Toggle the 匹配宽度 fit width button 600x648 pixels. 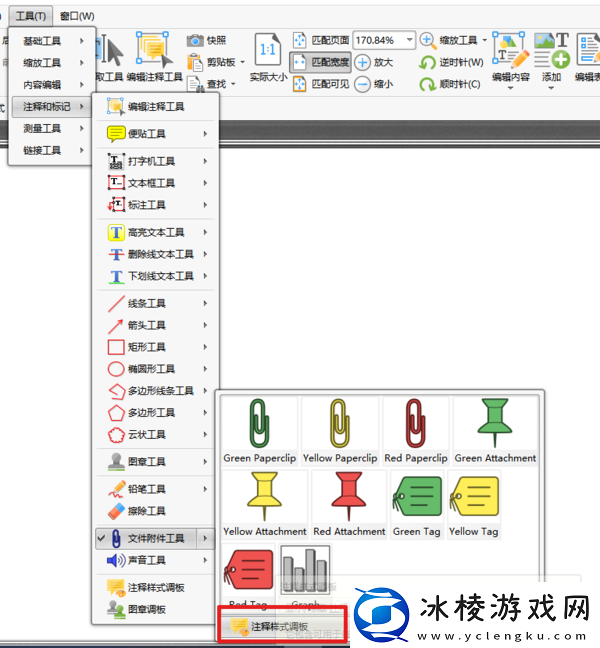tap(321, 62)
